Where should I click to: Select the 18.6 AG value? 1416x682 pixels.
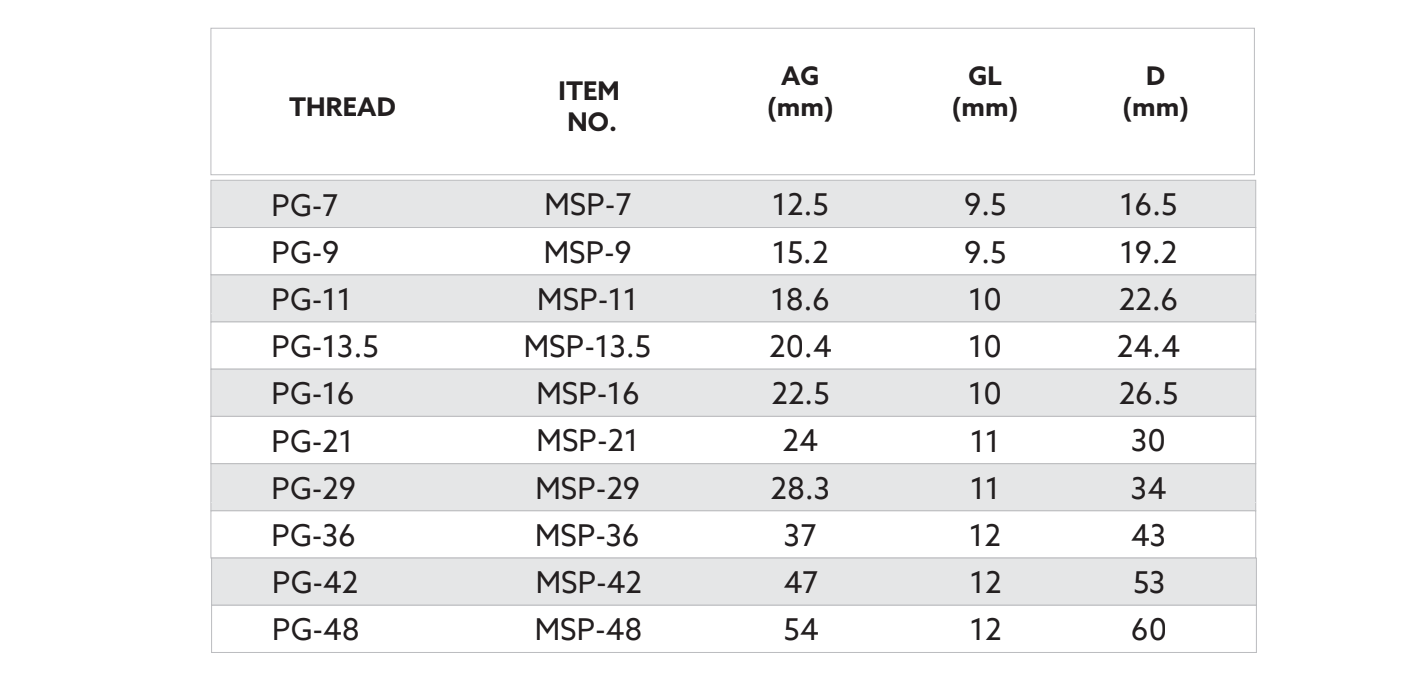799,300
